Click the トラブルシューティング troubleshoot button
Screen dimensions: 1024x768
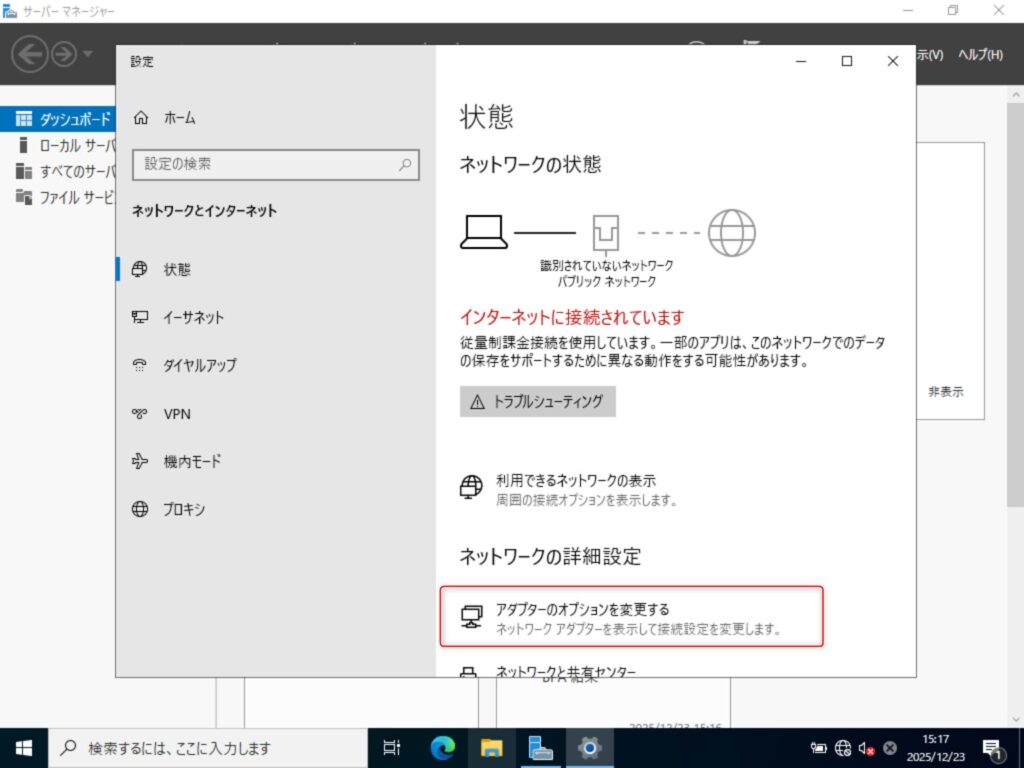[x=538, y=402]
